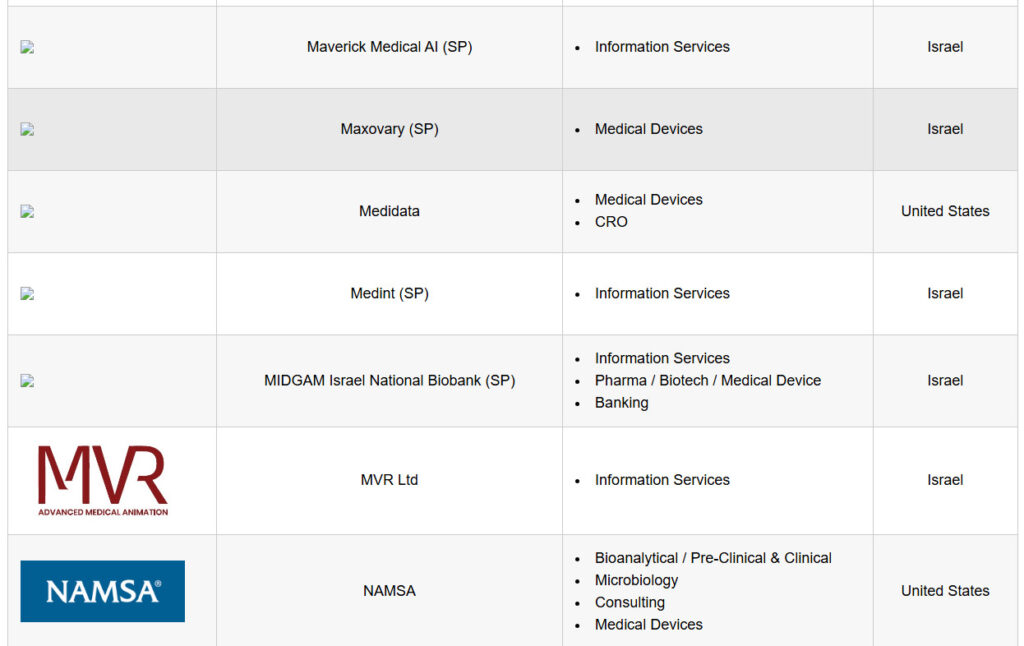Open the Maxovary (SP) company name

coord(389,129)
